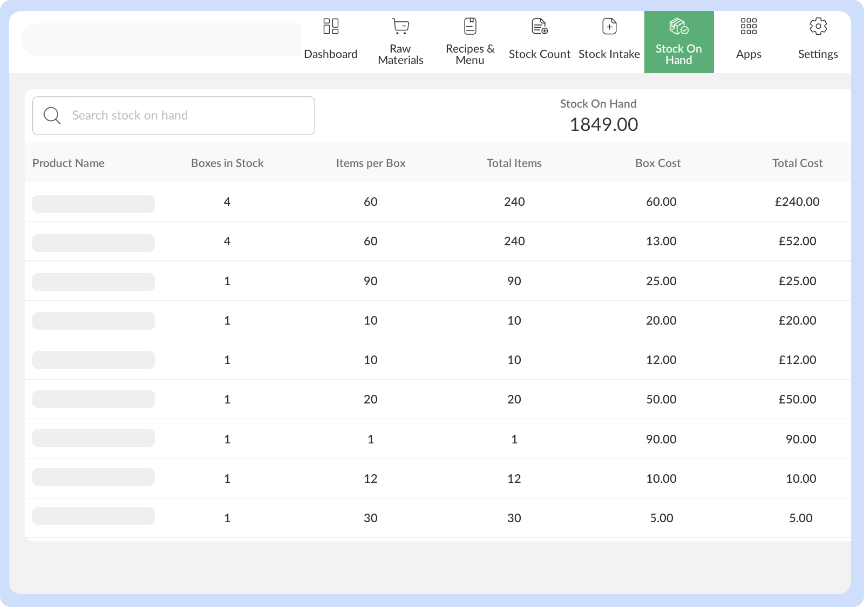
Task: Open the Recipes & Menu icon
Action: click(x=470, y=26)
